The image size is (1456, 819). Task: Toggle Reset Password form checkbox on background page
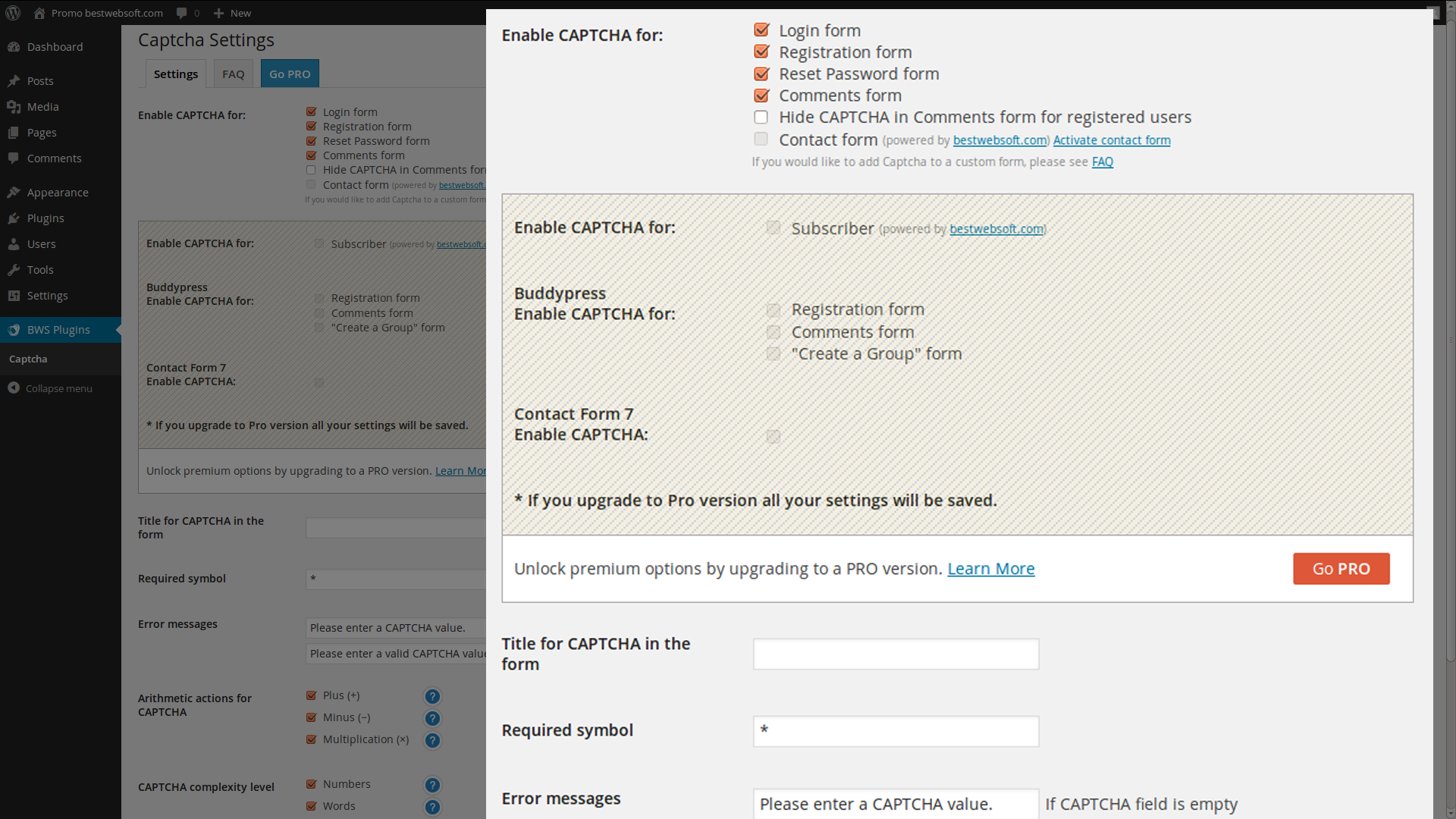pos(311,141)
